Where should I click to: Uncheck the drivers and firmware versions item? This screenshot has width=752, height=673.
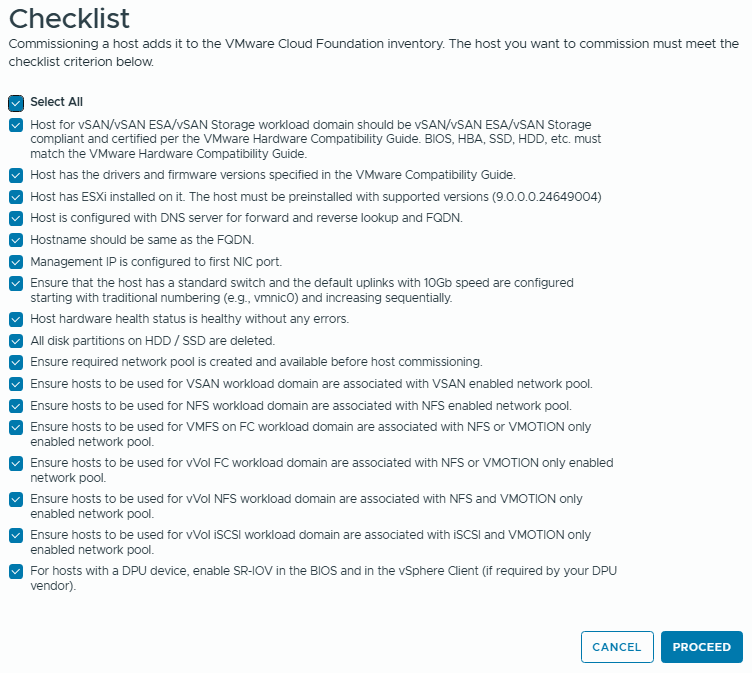coord(15,175)
